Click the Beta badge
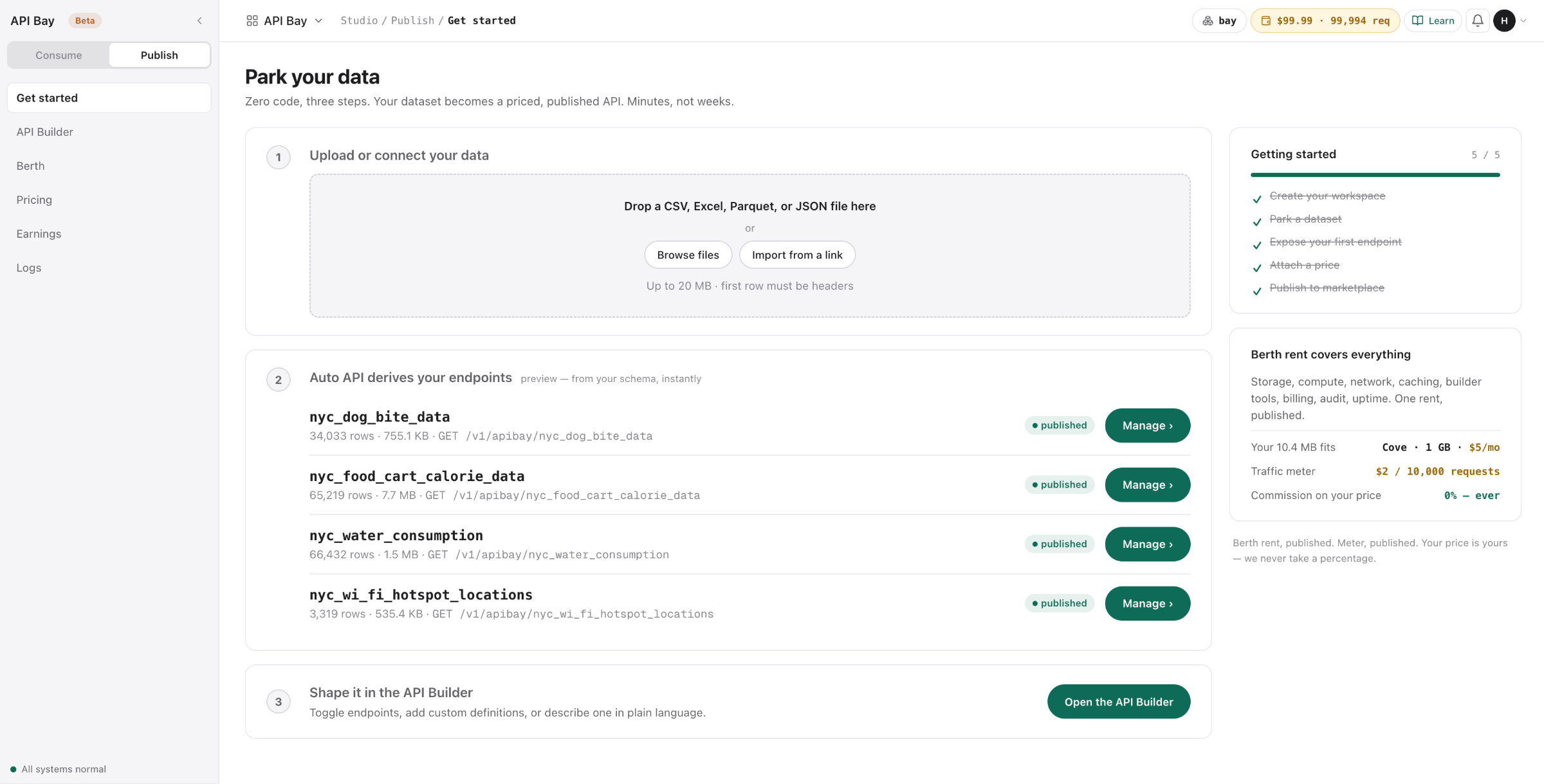This screenshot has height=784, width=1544. click(85, 21)
